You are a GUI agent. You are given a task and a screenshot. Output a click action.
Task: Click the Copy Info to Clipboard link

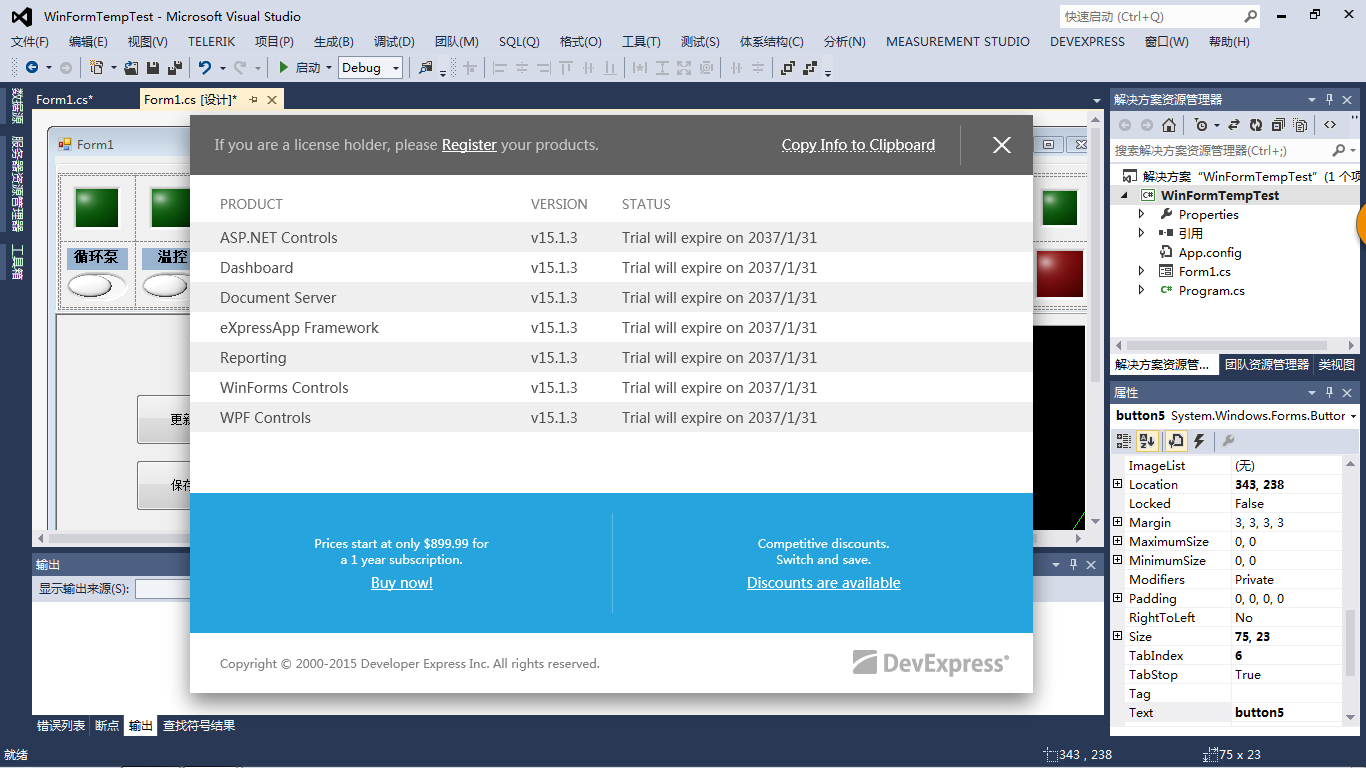(858, 145)
